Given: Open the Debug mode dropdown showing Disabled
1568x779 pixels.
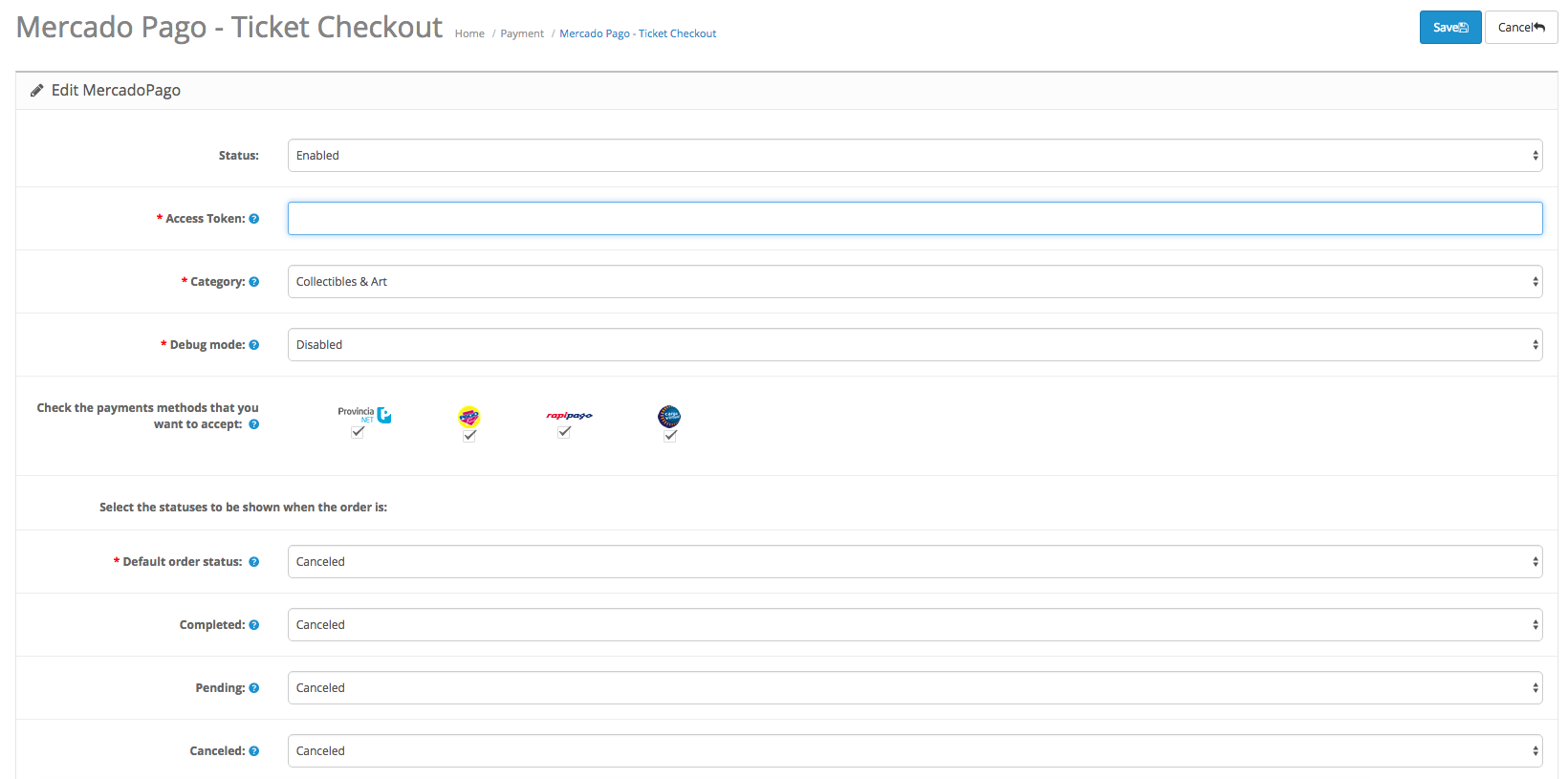Looking at the screenshot, I should (915, 345).
